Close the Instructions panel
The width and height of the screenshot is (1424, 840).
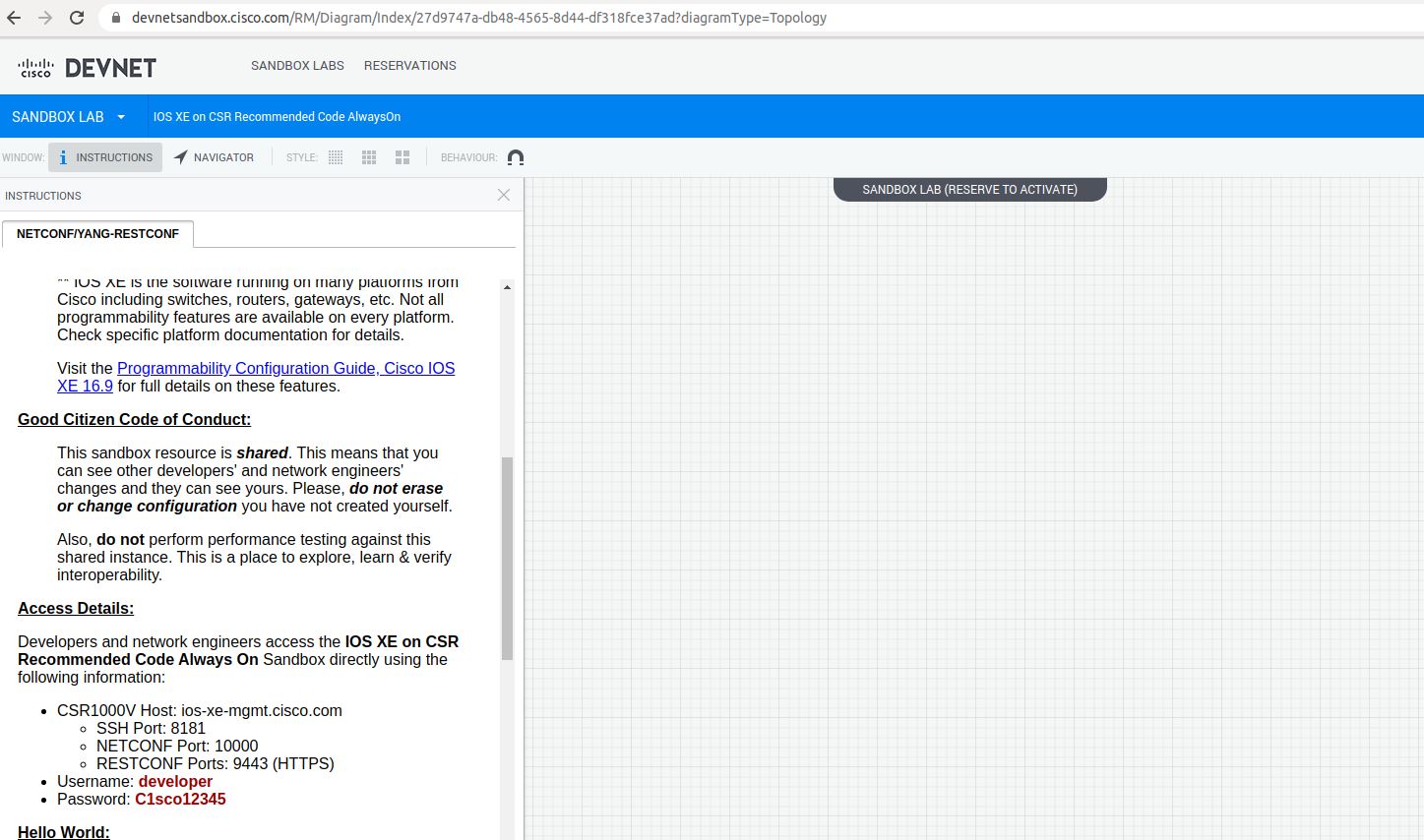click(x=504, y=195)
